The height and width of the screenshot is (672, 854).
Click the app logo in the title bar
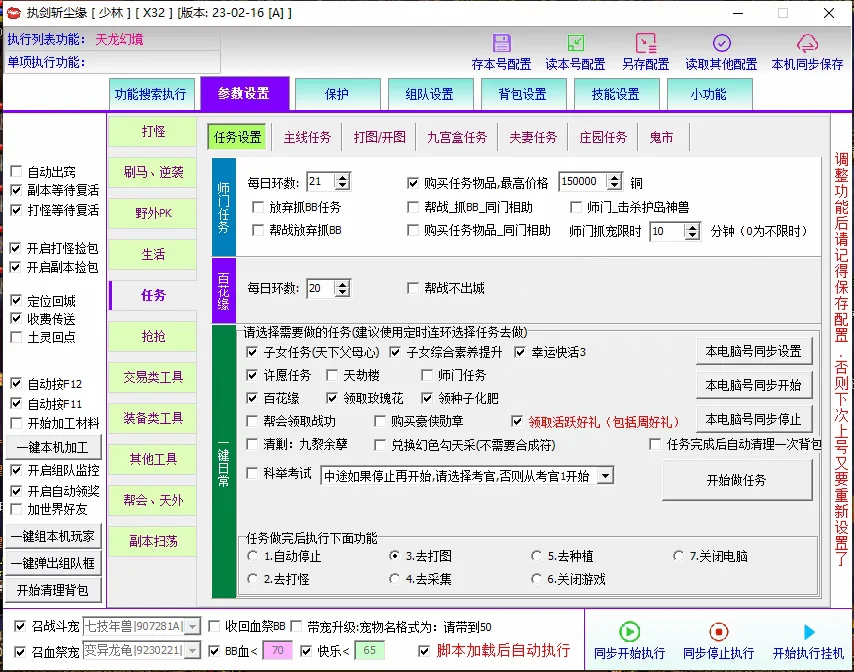tap(14, 13)
